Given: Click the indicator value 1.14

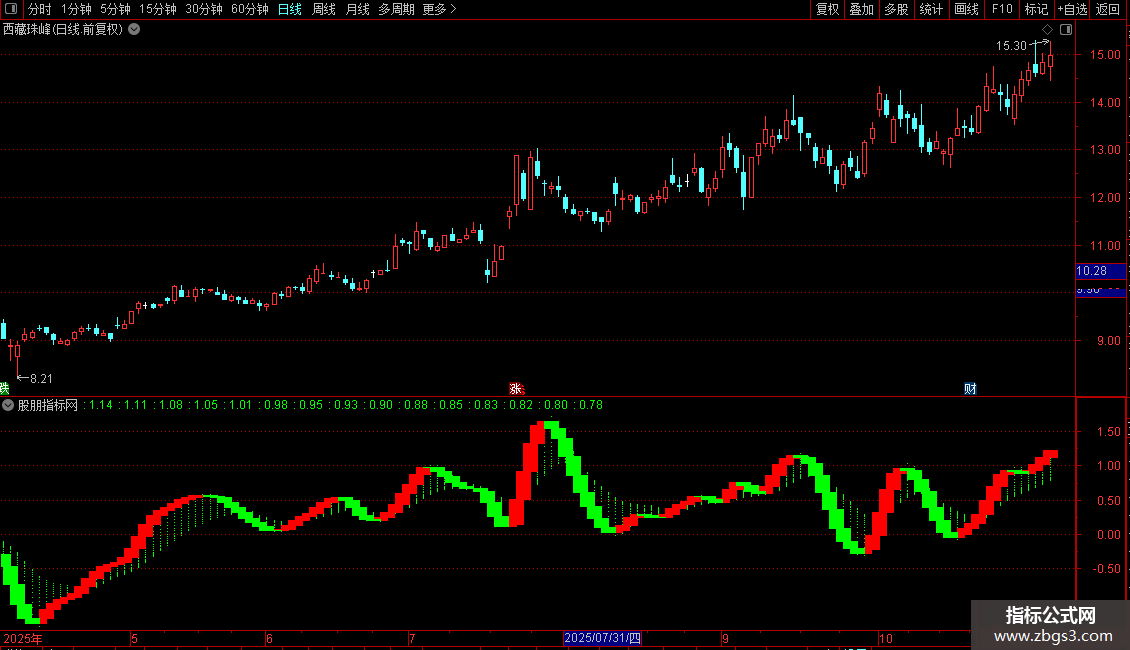Looking at the screenshot, I should (101, 405).
